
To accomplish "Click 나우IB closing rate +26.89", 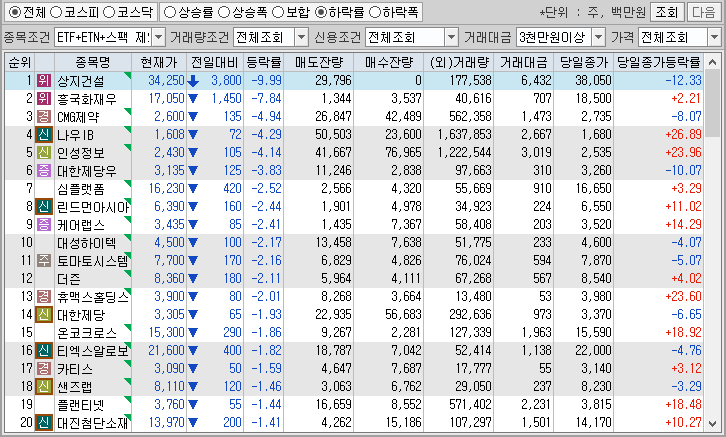I will 683,135.
